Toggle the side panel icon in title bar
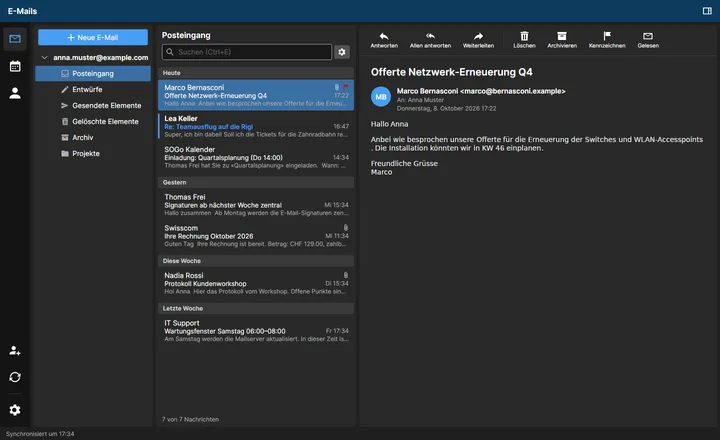The image size is (720, 440). point(707,11)
